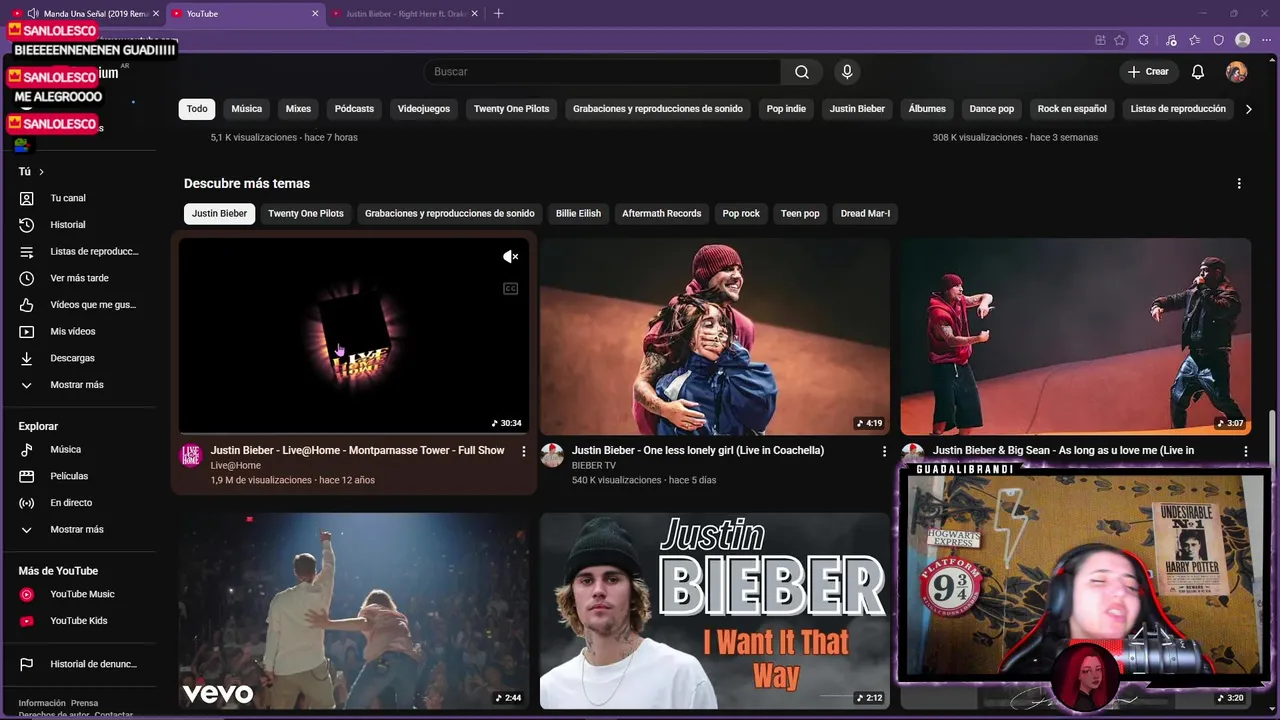1280x720 pixels.
Task: Select Aftermath Records topic chip
Action: (662, 214)
